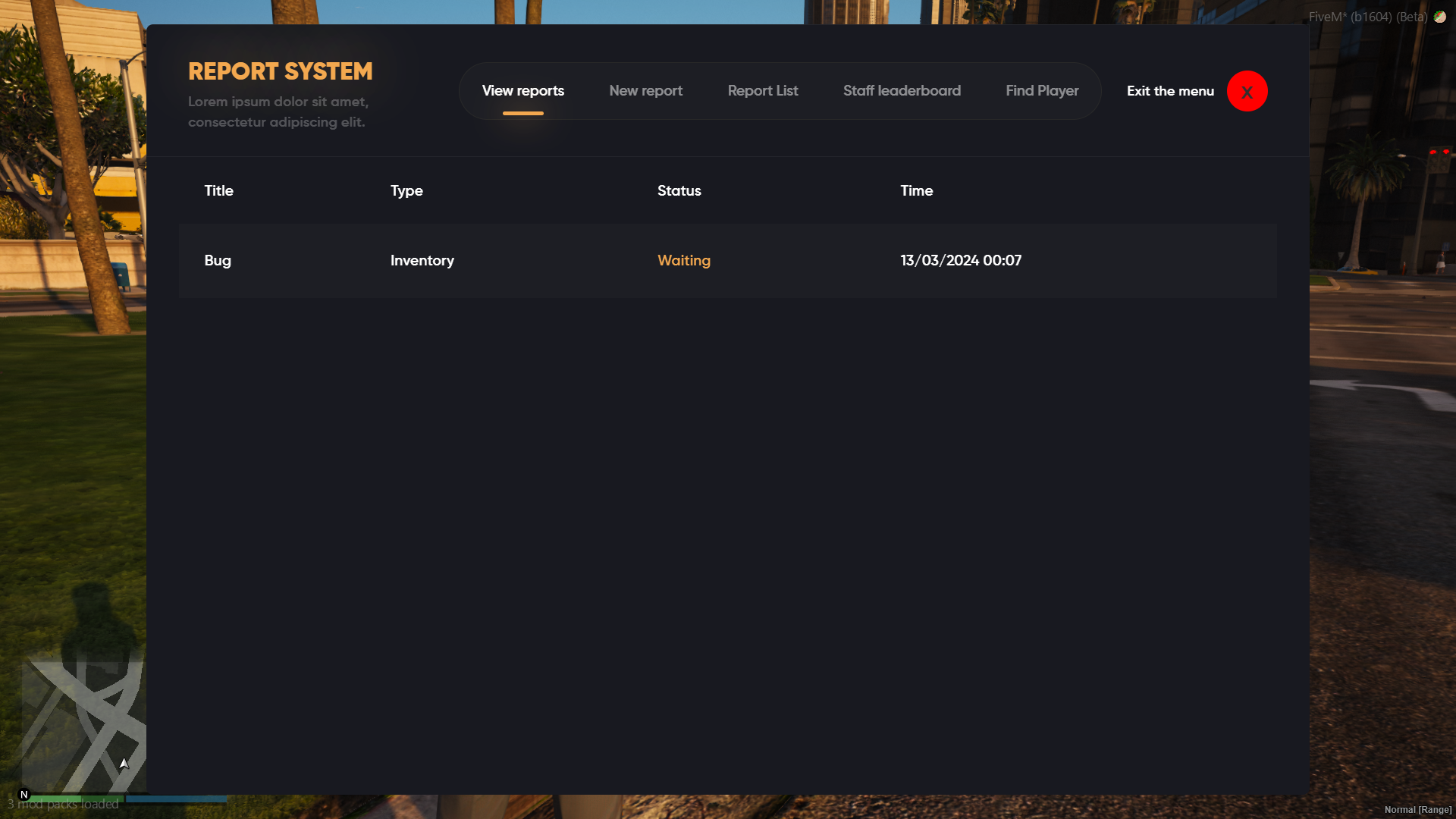Open the Staff leaderboard tab
The image size is (1456, 819).
point(902,90)
